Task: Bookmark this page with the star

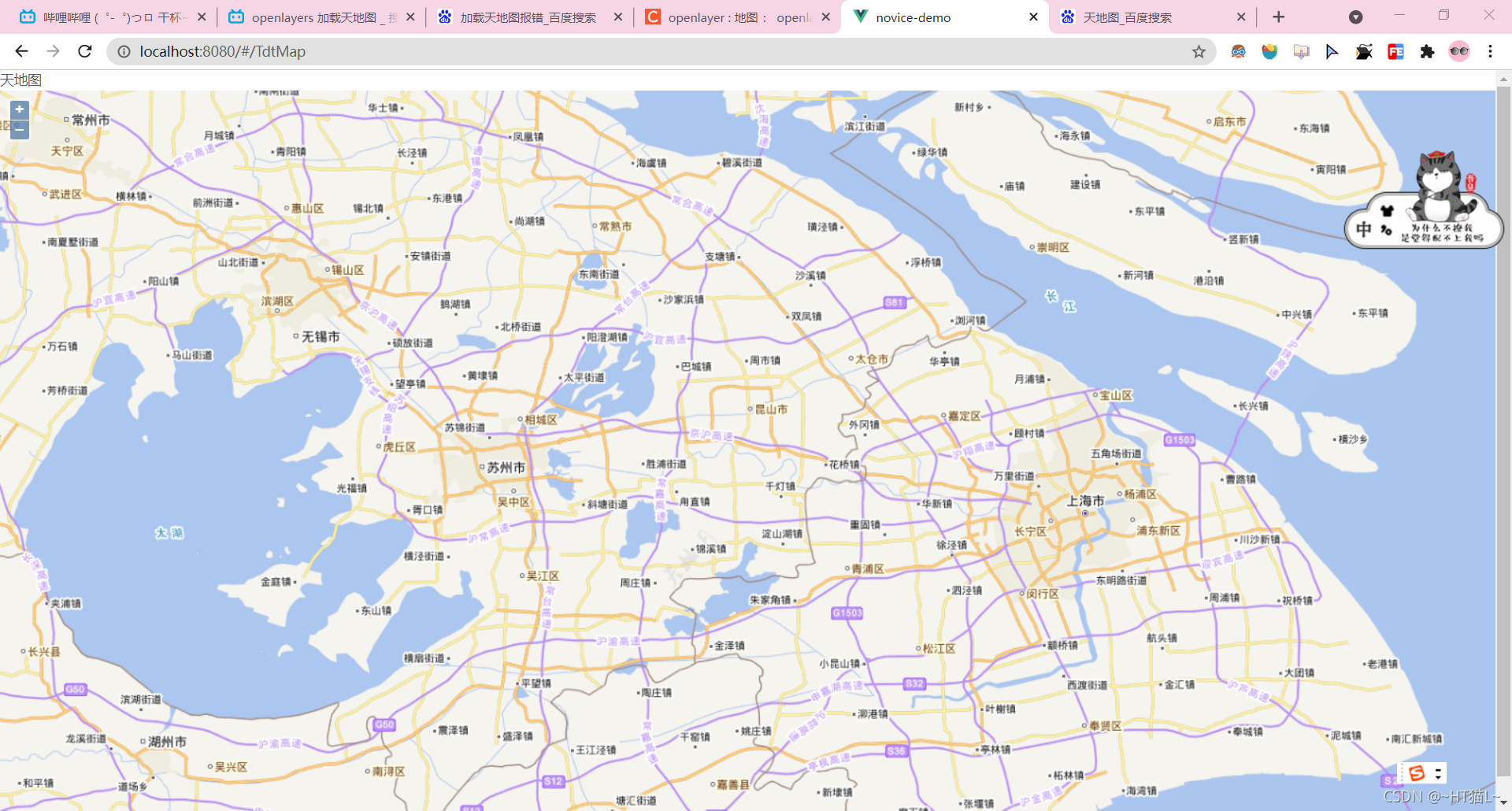Action: 1199,51
